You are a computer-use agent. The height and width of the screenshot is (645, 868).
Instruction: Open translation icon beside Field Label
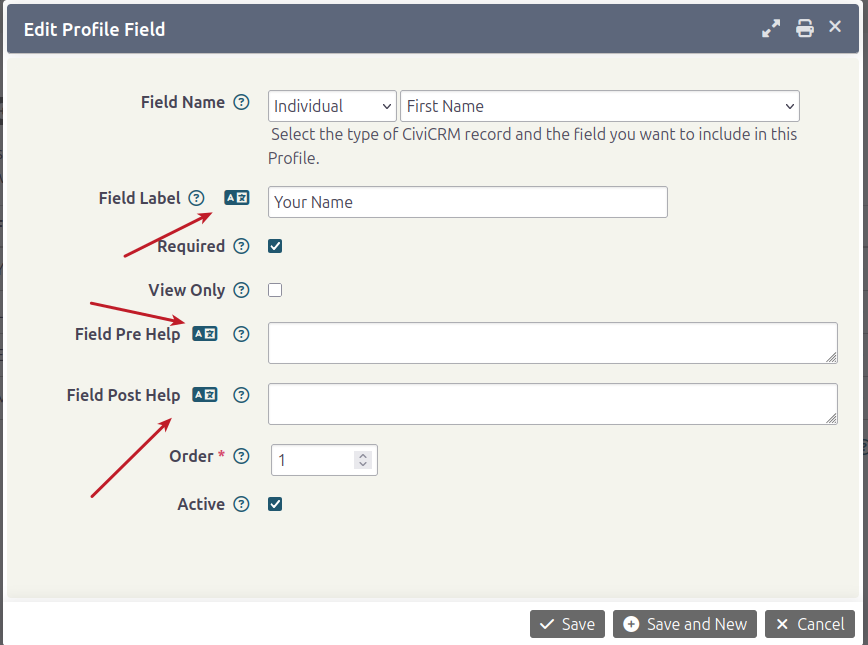coord(236,198)
